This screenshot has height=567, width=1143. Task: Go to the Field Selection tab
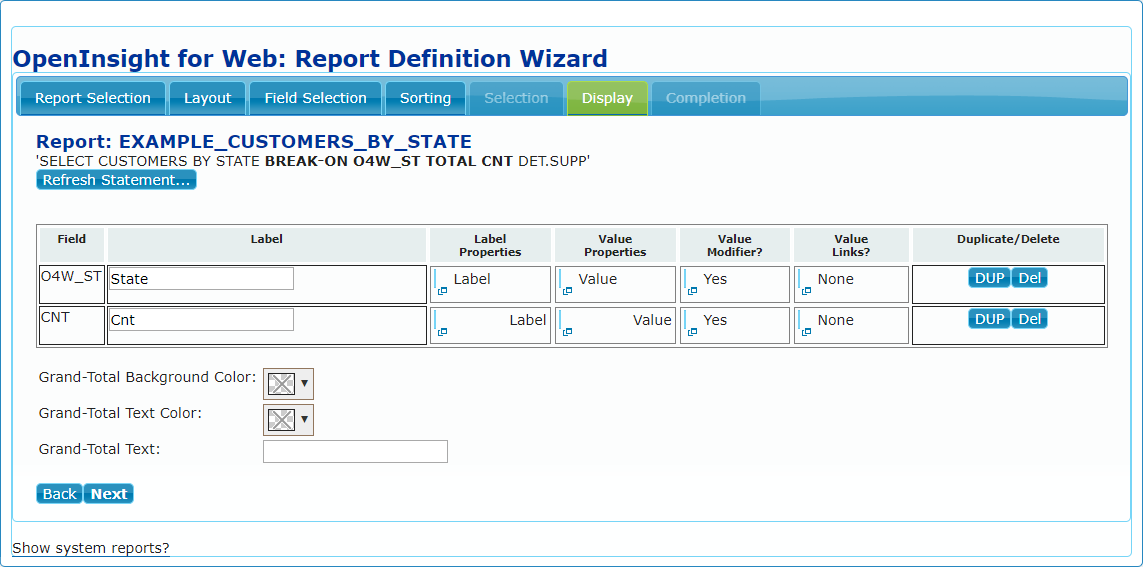[x=316, y=98]
